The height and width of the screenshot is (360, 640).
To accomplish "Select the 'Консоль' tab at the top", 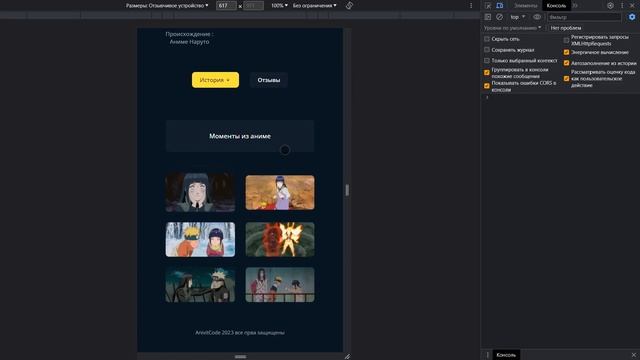I will click(556, 6).
